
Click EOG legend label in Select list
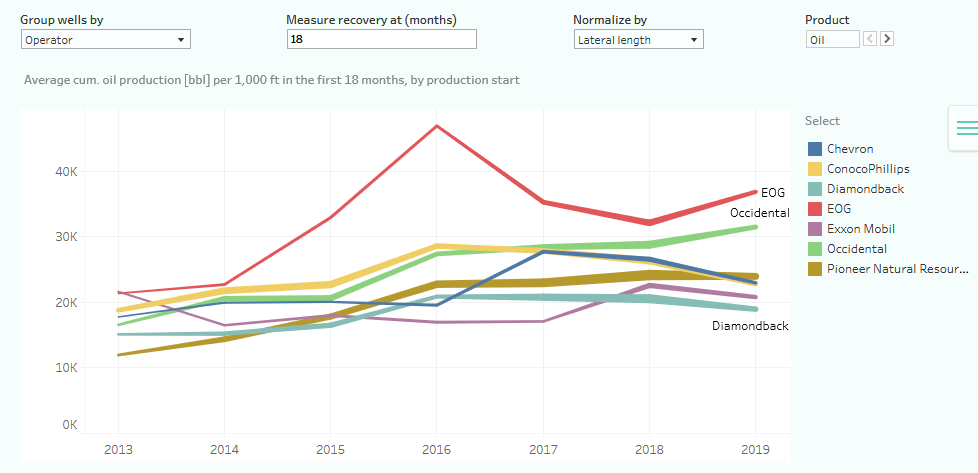pos(839,208)
